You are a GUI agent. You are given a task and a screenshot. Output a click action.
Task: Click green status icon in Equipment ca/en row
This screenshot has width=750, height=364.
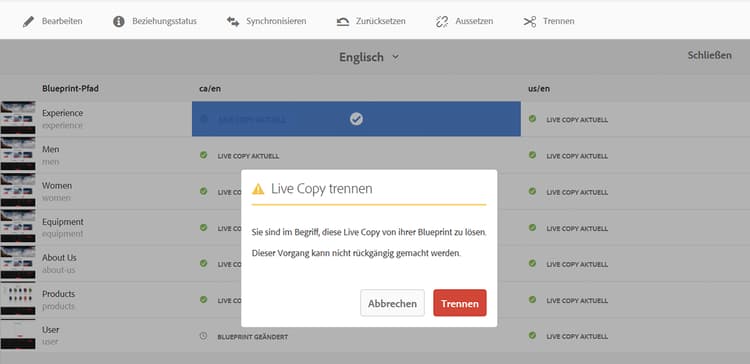click(x=203, y=227)
